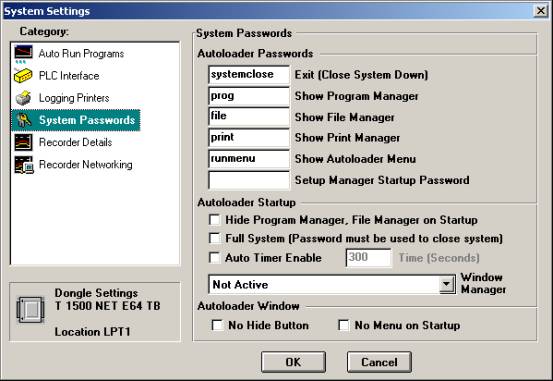Click the Exit password field containing systemclose
Viewport: 553px width, 381px height.
249,74
